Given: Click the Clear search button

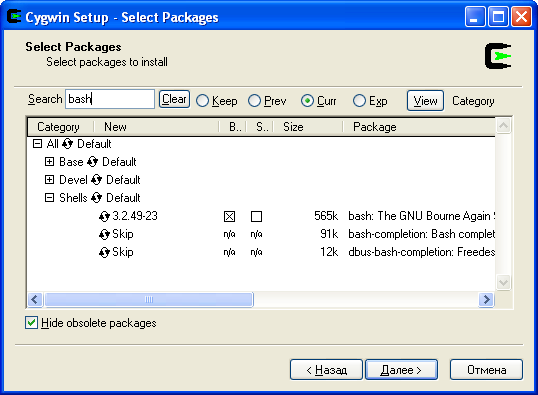Looking at the screenshot, I should coord(174,99).
